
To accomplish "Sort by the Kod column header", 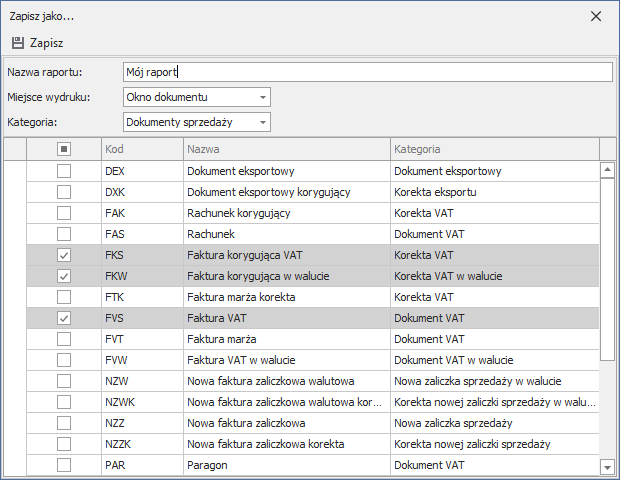I will pos(142,149).
